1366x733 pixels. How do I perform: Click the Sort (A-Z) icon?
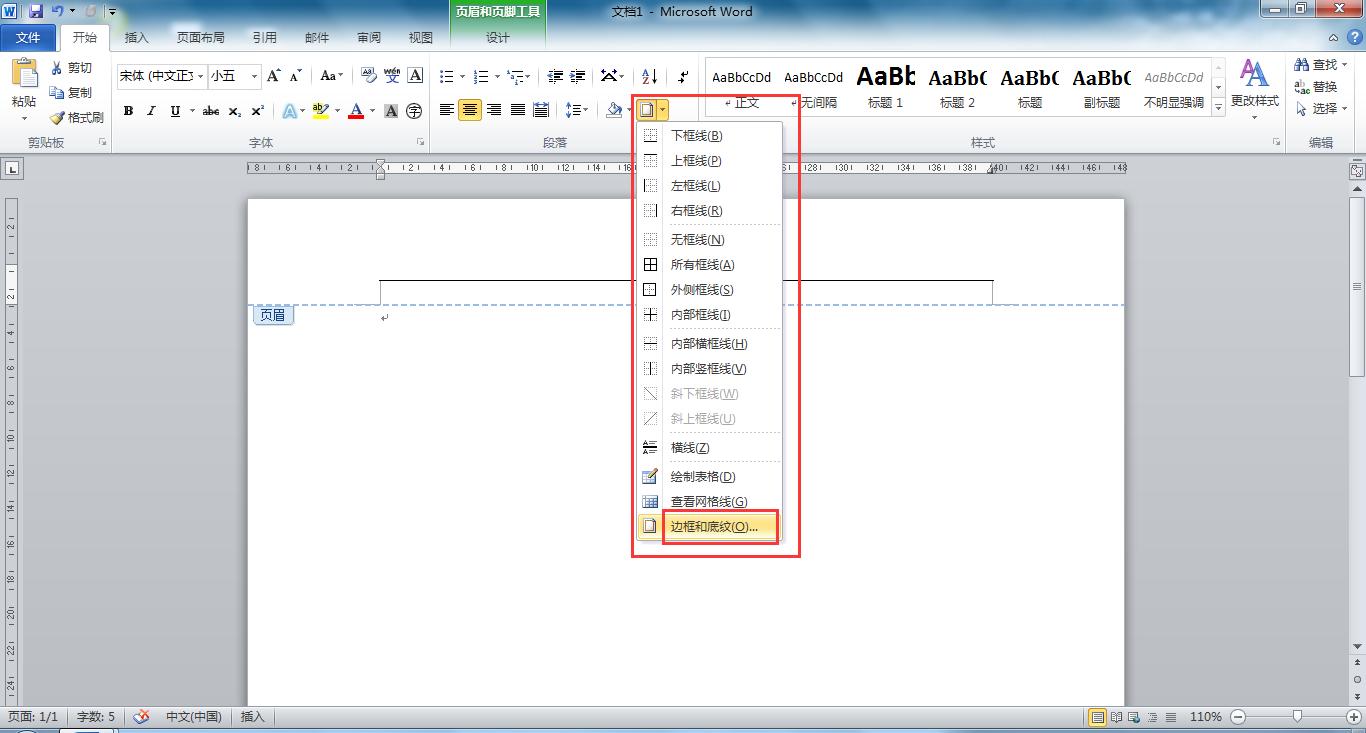[649, 77]
